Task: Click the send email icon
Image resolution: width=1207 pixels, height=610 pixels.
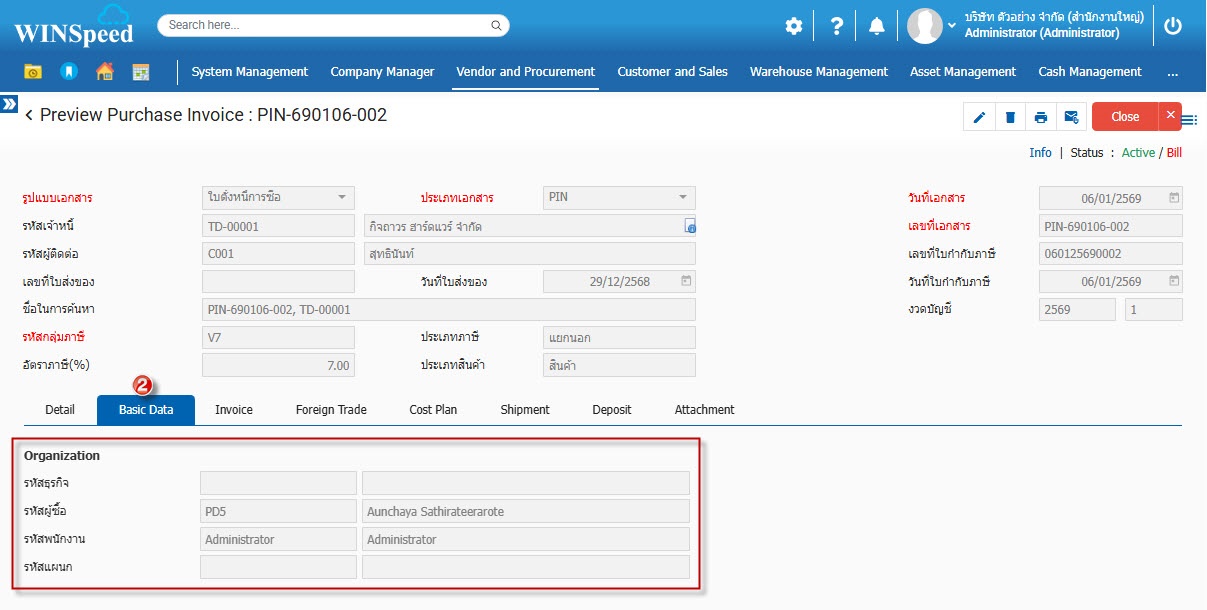Action: (1071, 117)
